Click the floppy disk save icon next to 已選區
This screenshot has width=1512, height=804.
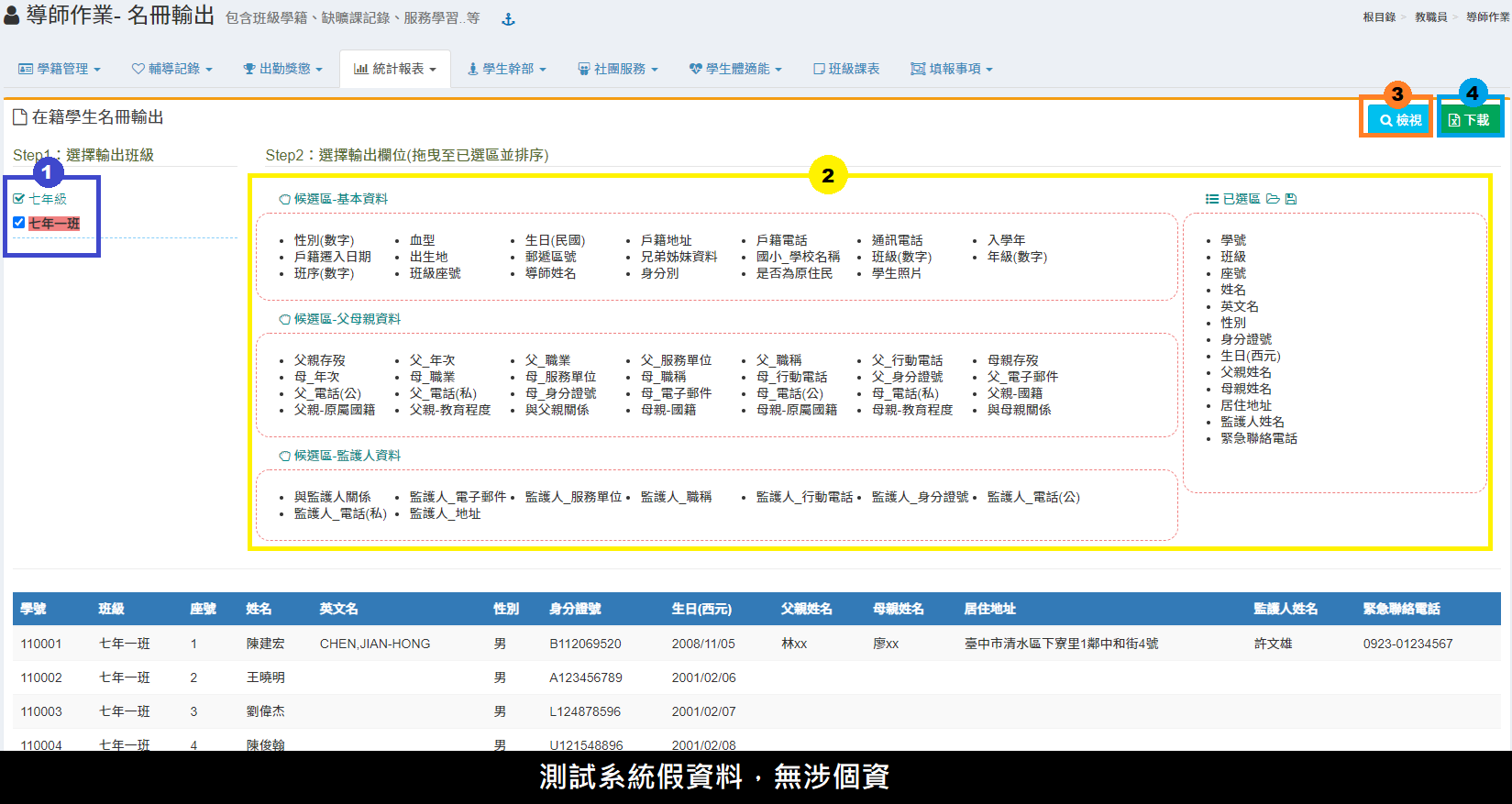pos(1291,199)
